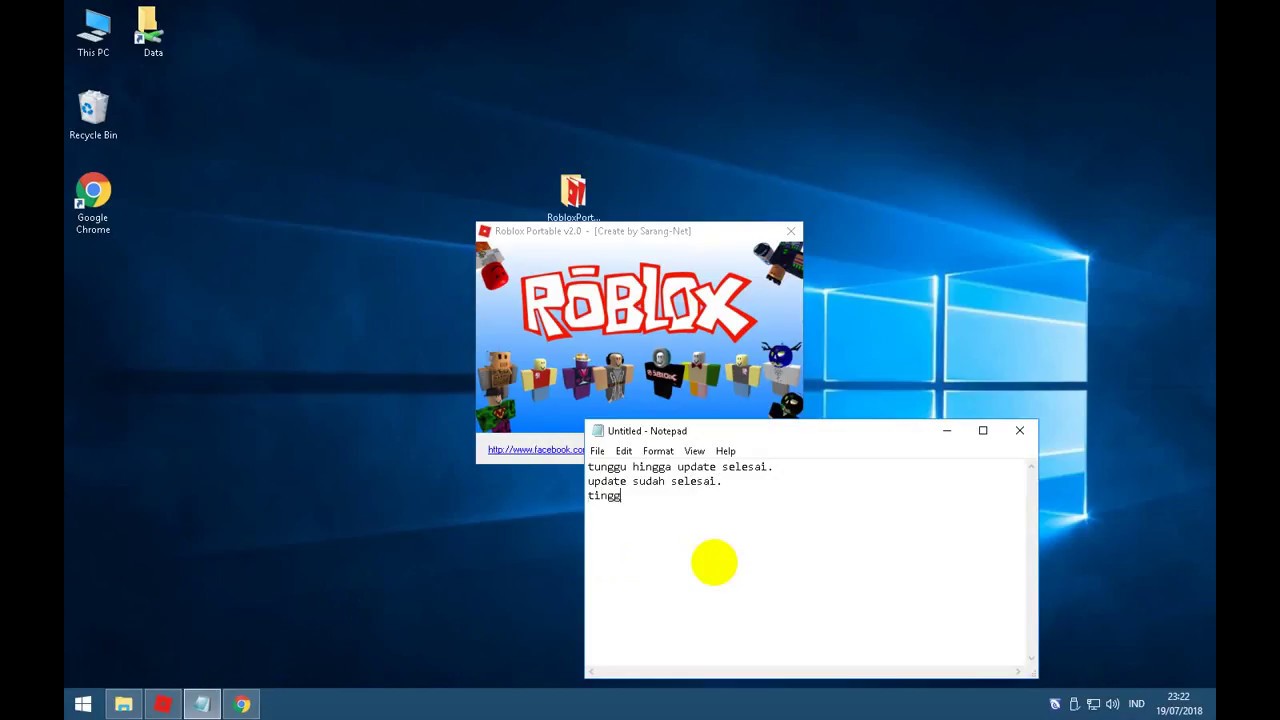Select the Recycle Bin desktop icon
The image size is (1280, 720).
click(93, 115)
